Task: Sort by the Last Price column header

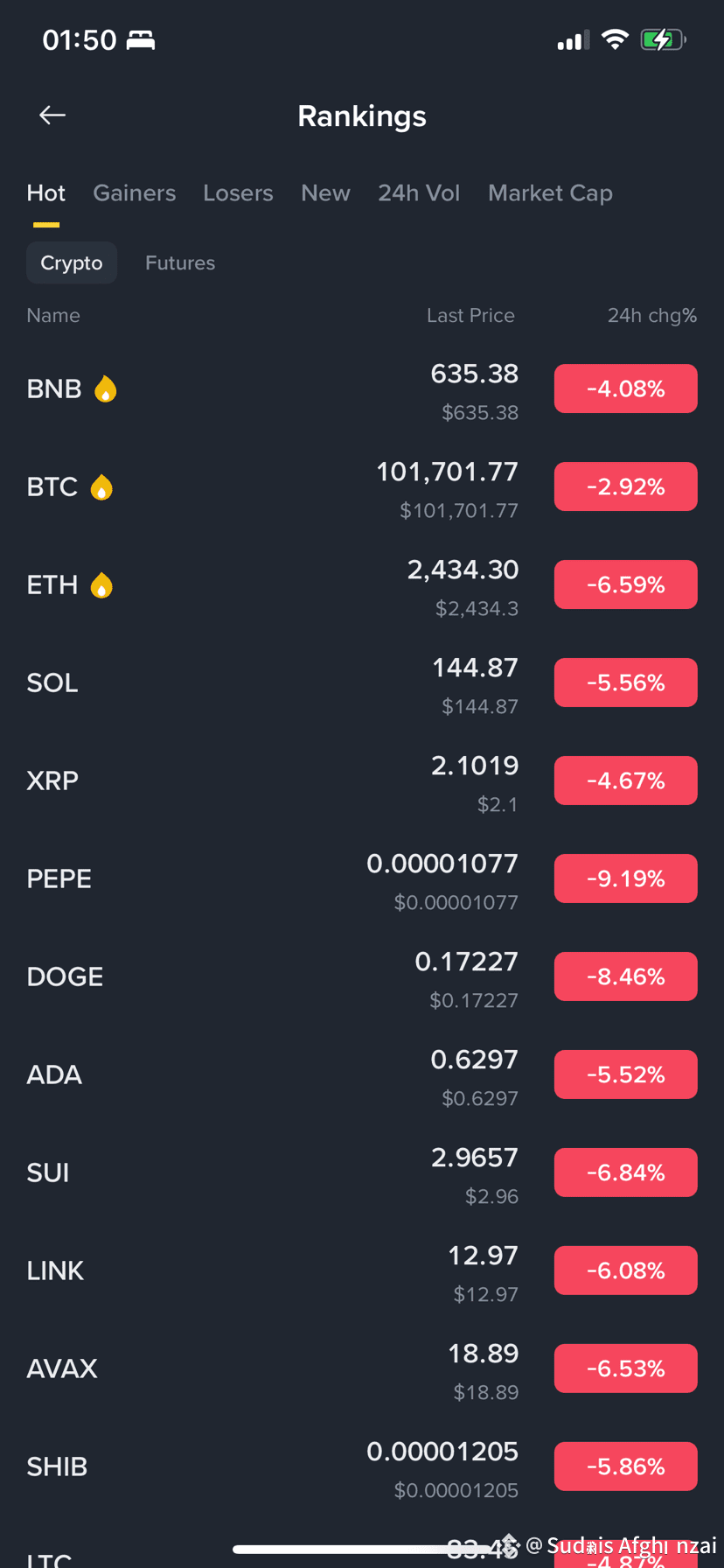Action: (470, 315)
